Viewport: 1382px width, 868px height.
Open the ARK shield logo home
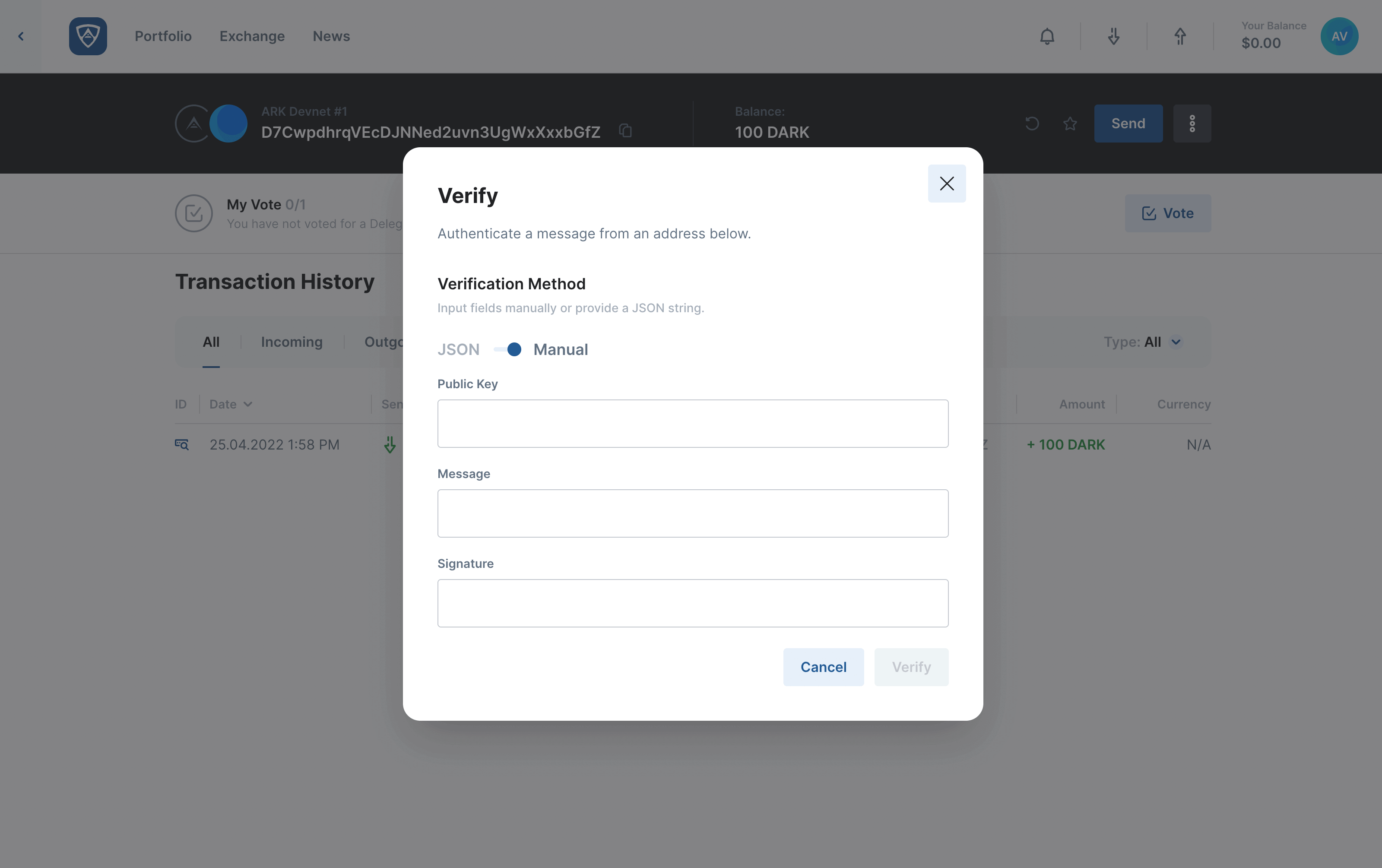tap(88, 36)
